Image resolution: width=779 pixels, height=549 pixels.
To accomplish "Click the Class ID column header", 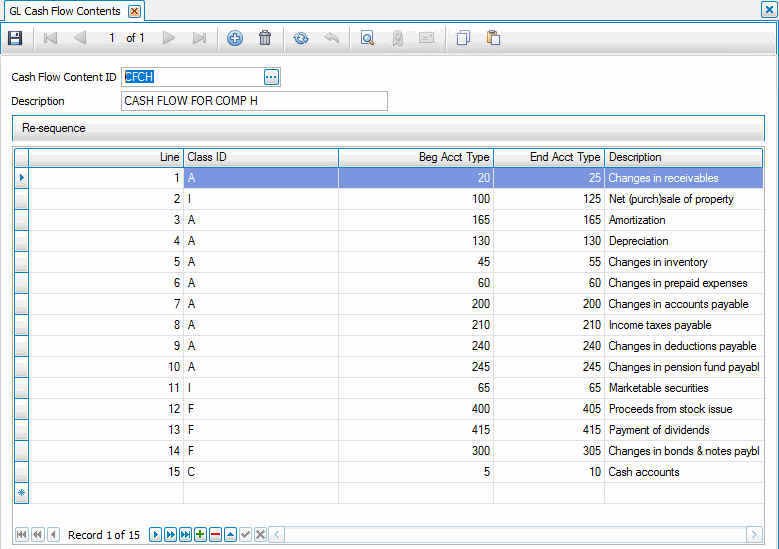I will [x=260, y=157].
